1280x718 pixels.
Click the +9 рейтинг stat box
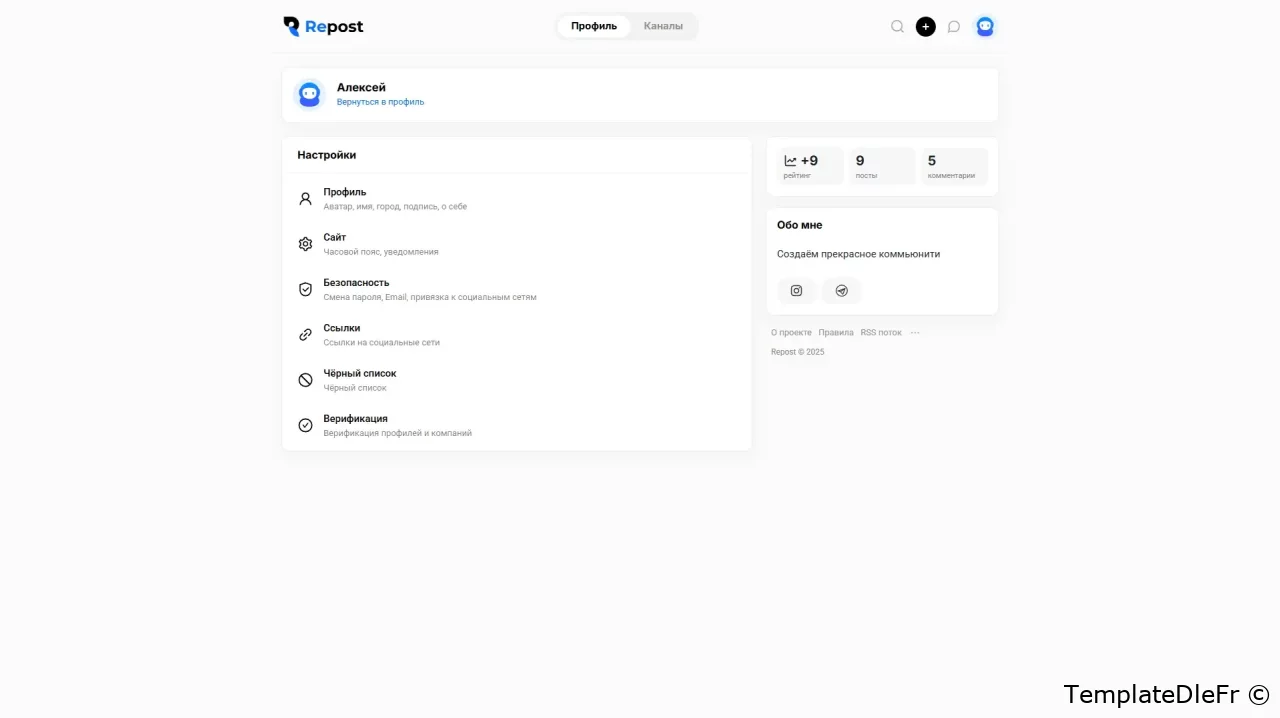coord(809,166)
